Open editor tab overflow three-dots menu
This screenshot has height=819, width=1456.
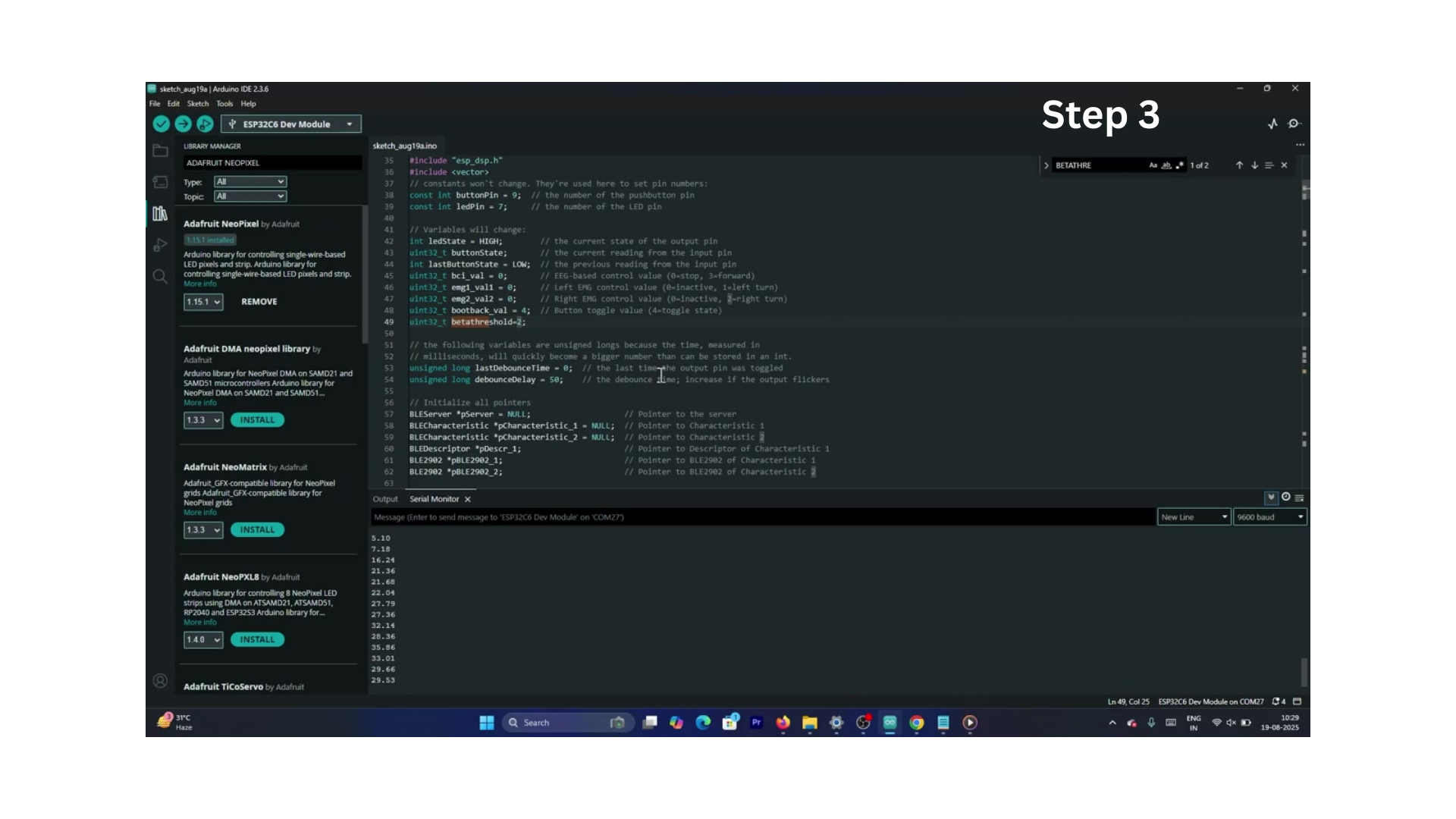1300,145
